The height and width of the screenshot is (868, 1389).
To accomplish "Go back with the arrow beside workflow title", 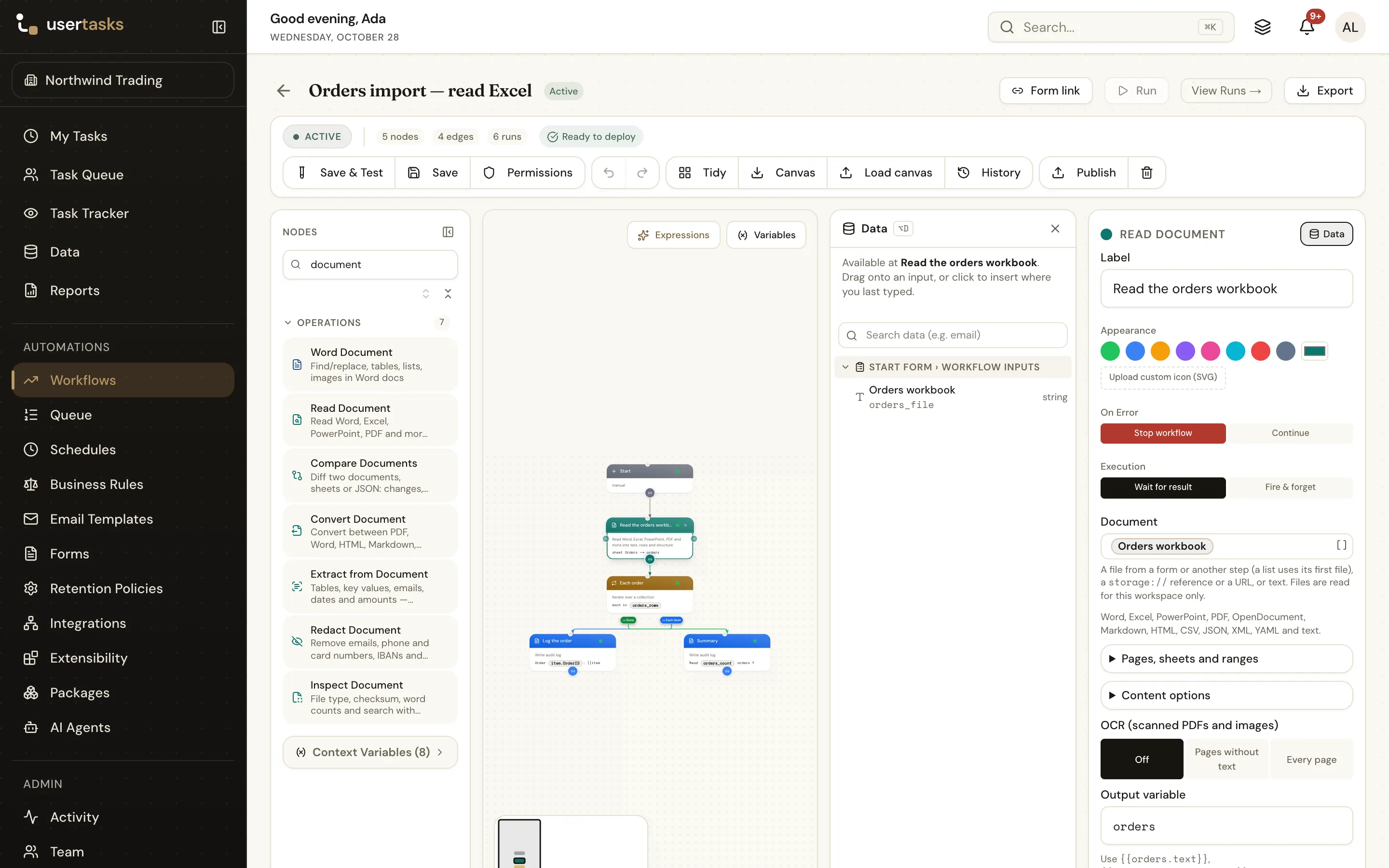I will click(x=284, y=91).
